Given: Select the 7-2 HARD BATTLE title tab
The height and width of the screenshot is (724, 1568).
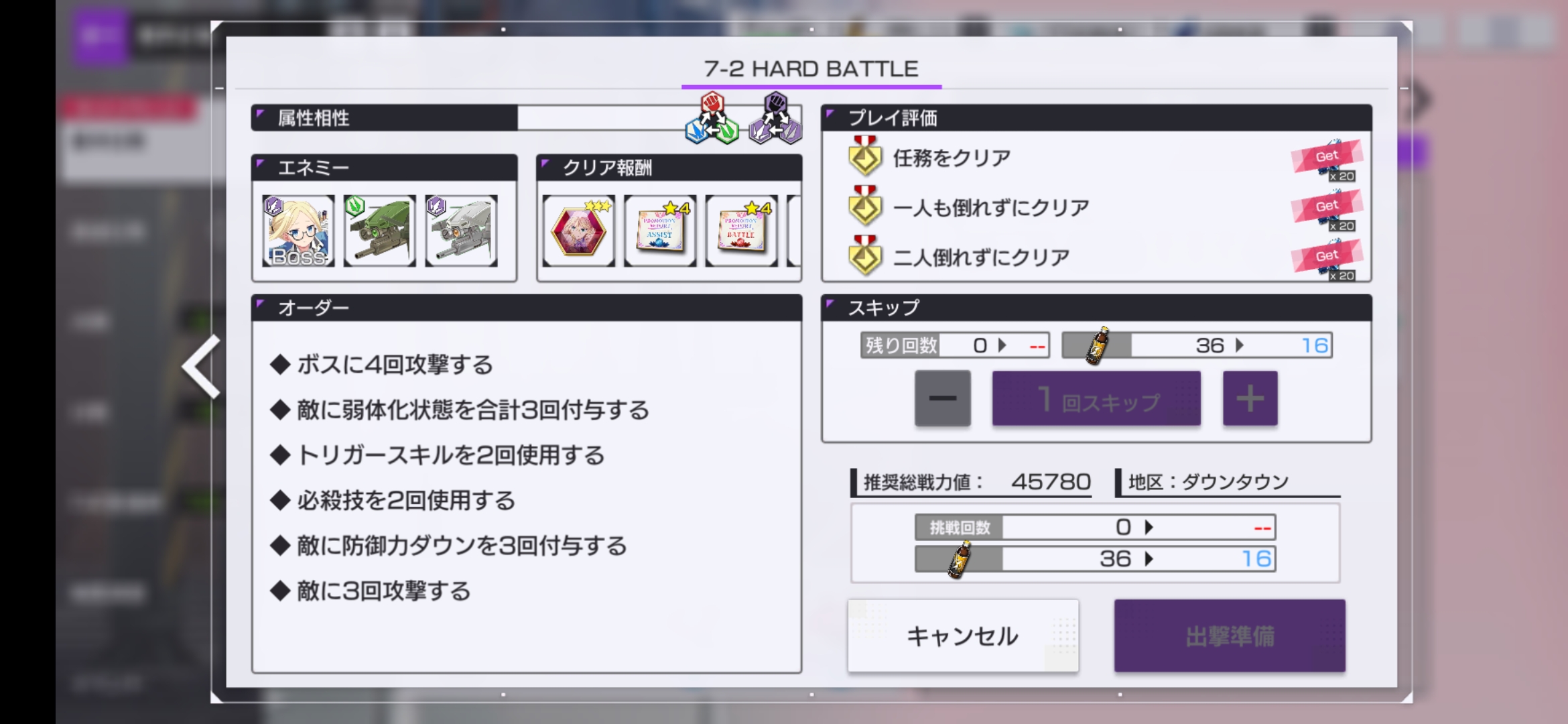Looking at the screenshot, I should 811,70.
